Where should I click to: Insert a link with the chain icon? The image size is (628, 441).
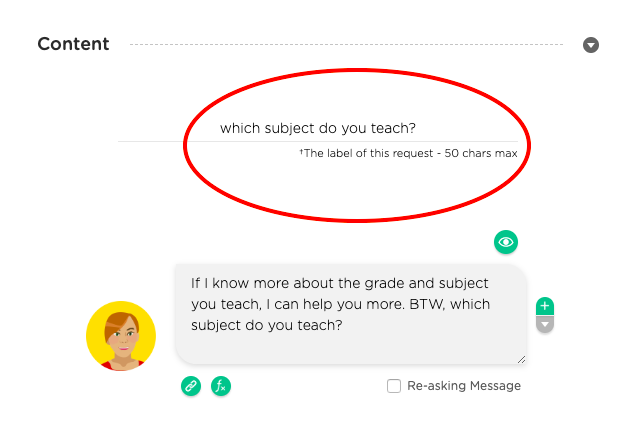pos(191,386)
